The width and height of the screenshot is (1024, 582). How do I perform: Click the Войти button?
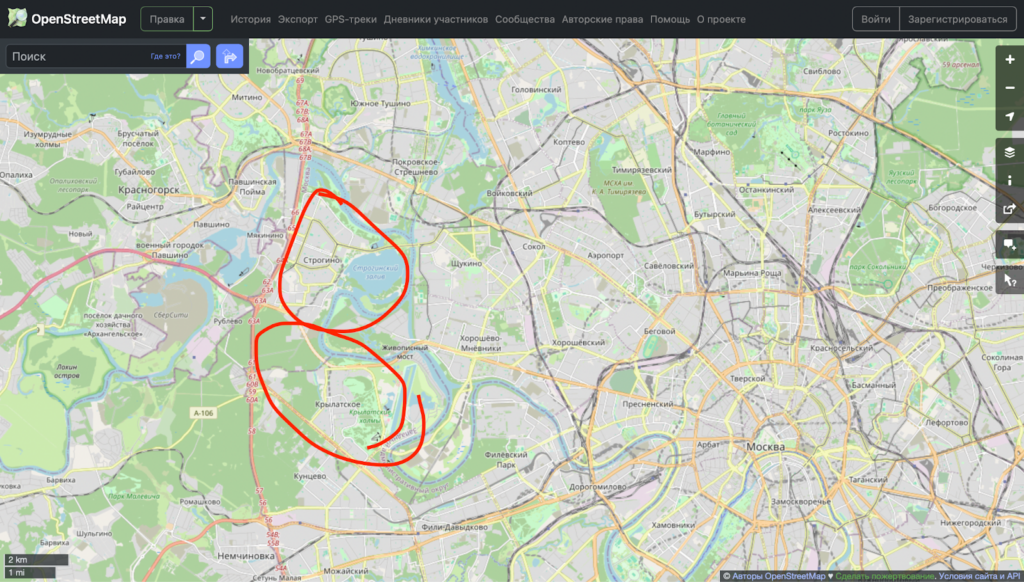point(875,19)
